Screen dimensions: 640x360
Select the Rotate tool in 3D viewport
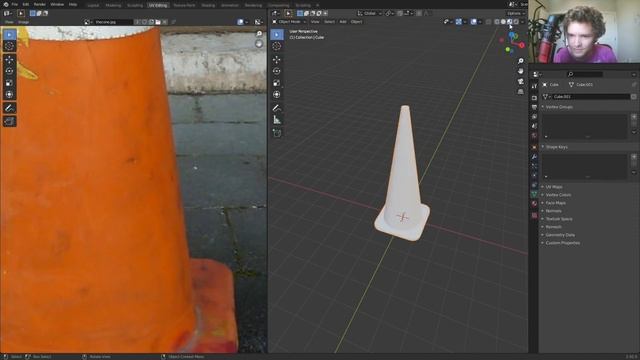pyautogui.click(x=277, y=71)
